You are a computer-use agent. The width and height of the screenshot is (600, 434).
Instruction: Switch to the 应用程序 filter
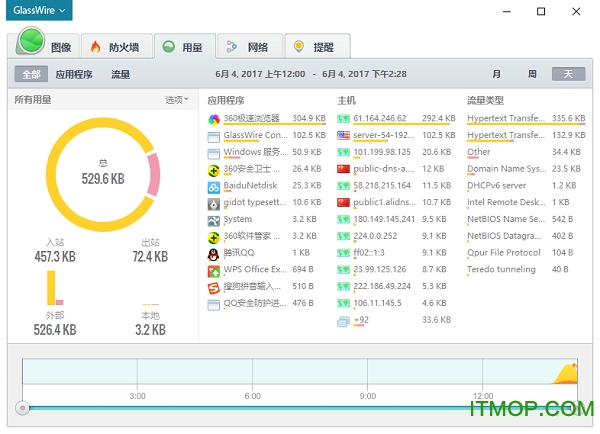pyautogui.click(x=74, y=74)
